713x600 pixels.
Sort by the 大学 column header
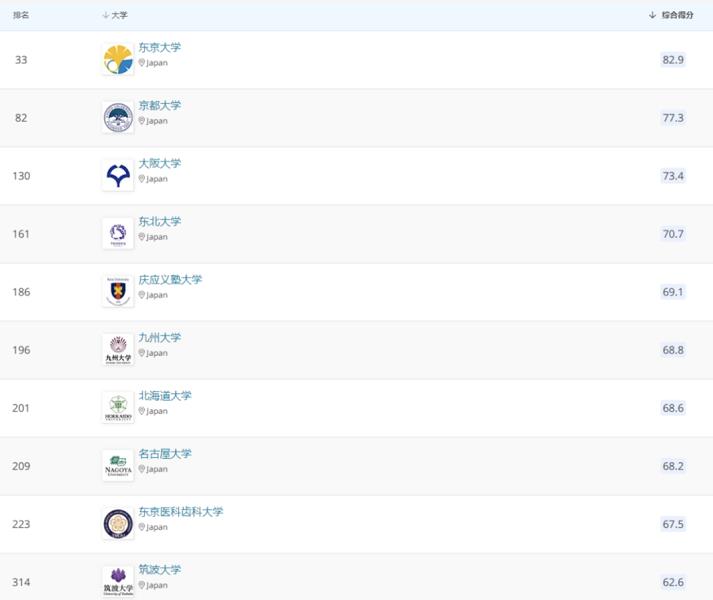(x=115, y=15)
